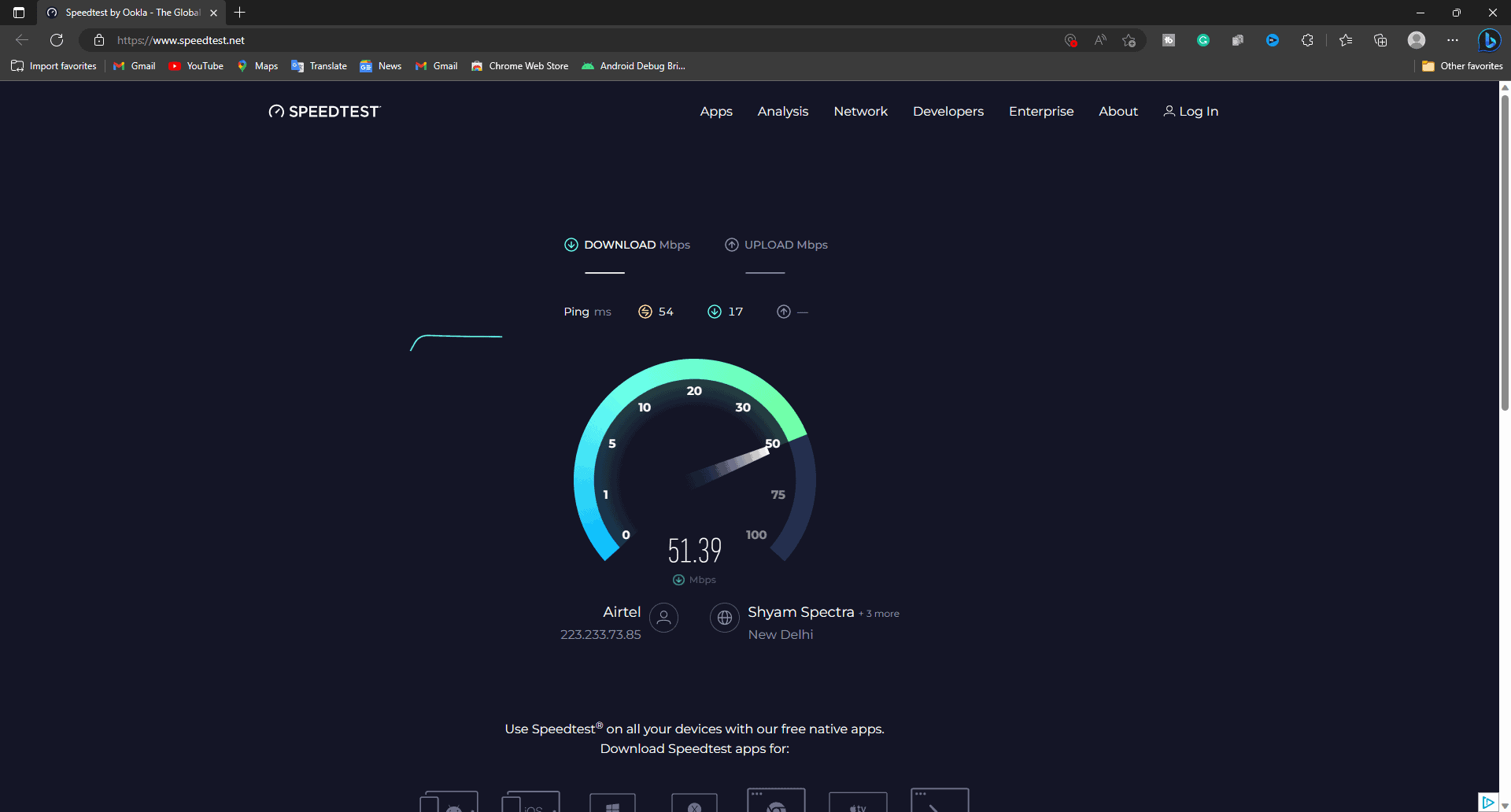Click the Airtel user profile icon
Screen dimensions: 1511x812
click(663, 618)
